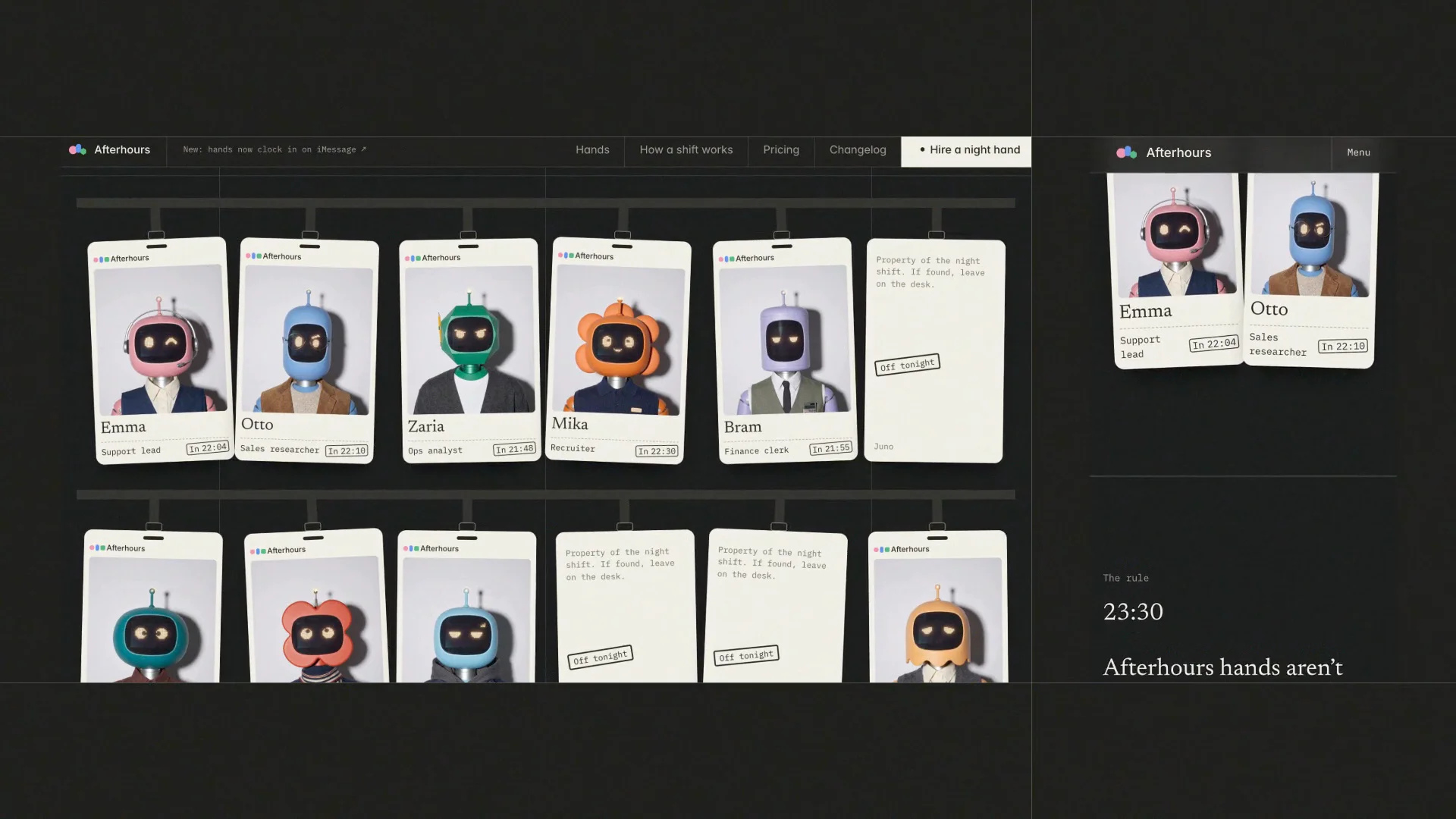Open Otto's photo in the mobile preview
The width and height of the screenshot is (1456, 819).
[1312, 234]
